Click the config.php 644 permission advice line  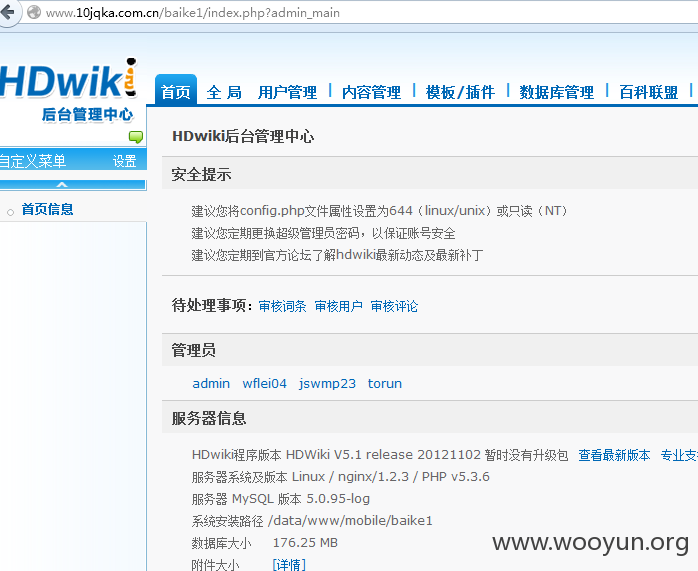(379, 211)
